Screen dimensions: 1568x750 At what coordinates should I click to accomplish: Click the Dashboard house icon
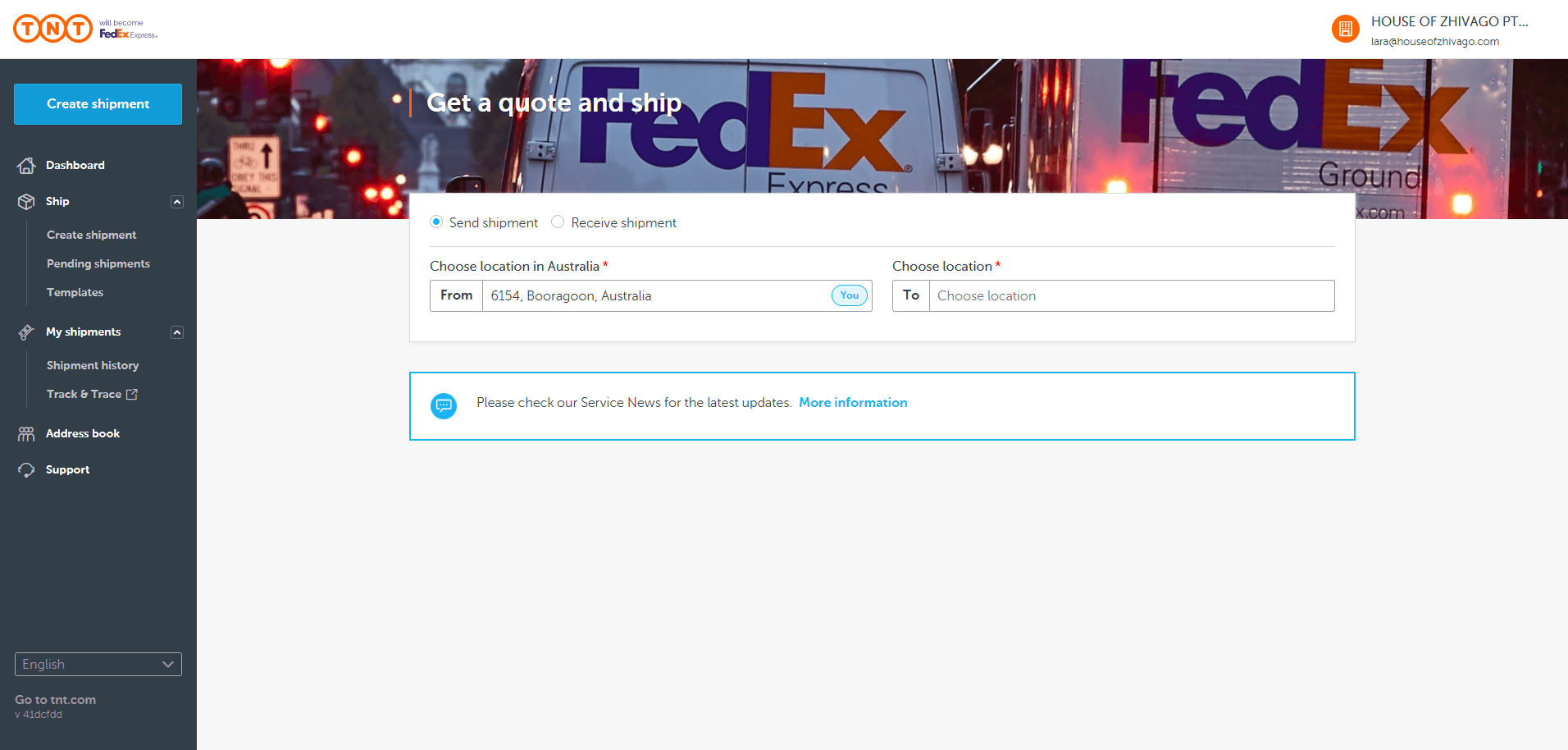coord(26,166)
